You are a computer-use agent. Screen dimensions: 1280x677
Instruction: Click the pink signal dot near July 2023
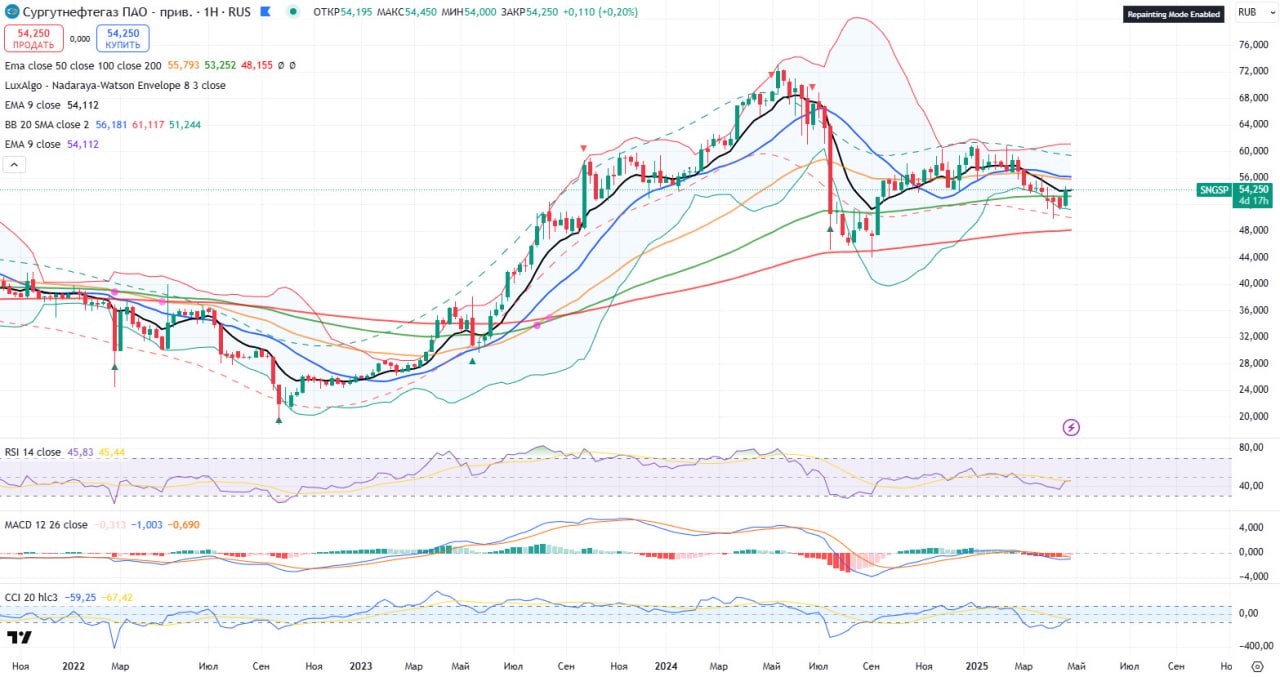click(x=538, y=324)
